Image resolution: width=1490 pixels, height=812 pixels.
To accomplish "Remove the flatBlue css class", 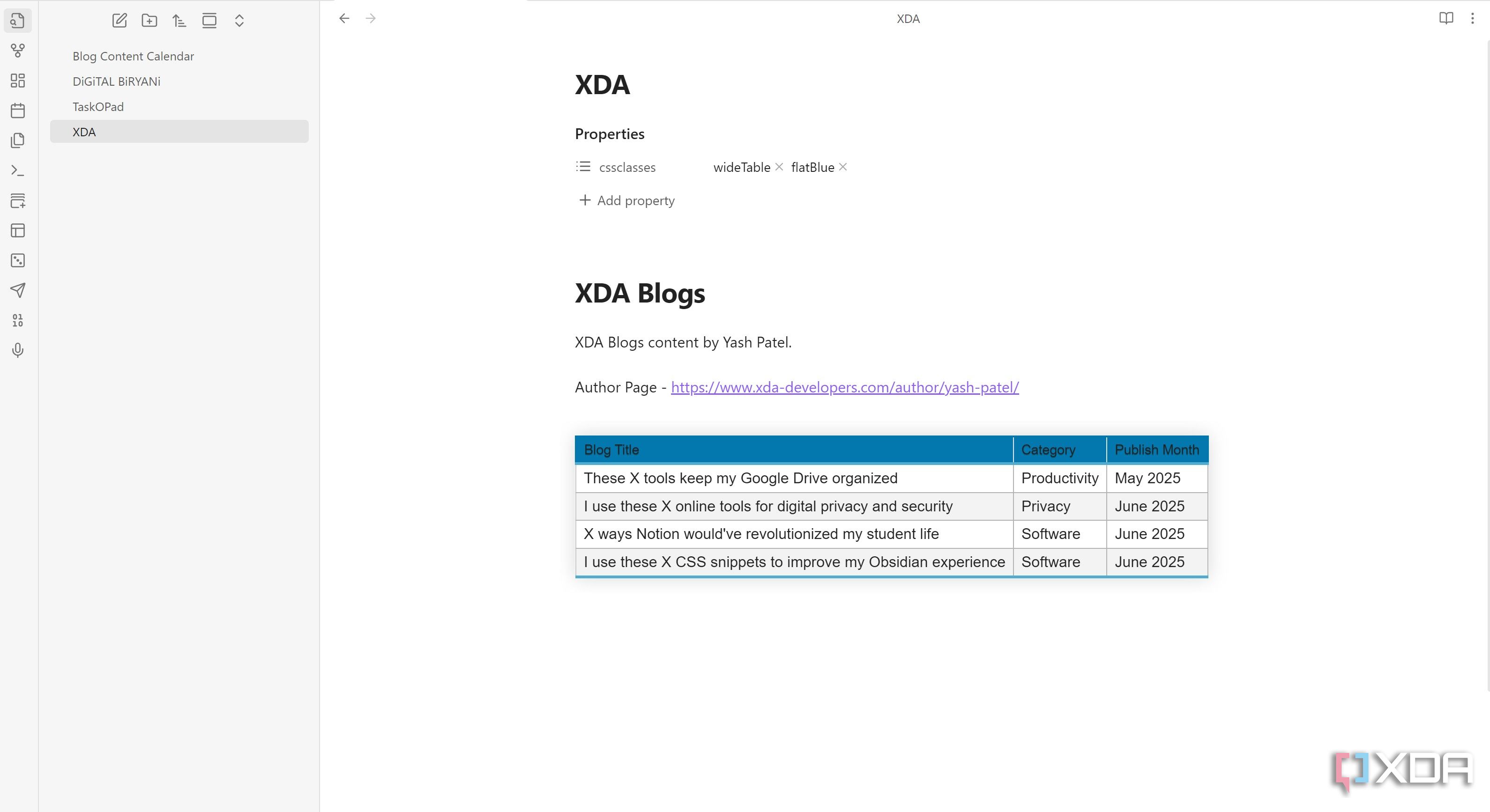I will pos(843,167).
